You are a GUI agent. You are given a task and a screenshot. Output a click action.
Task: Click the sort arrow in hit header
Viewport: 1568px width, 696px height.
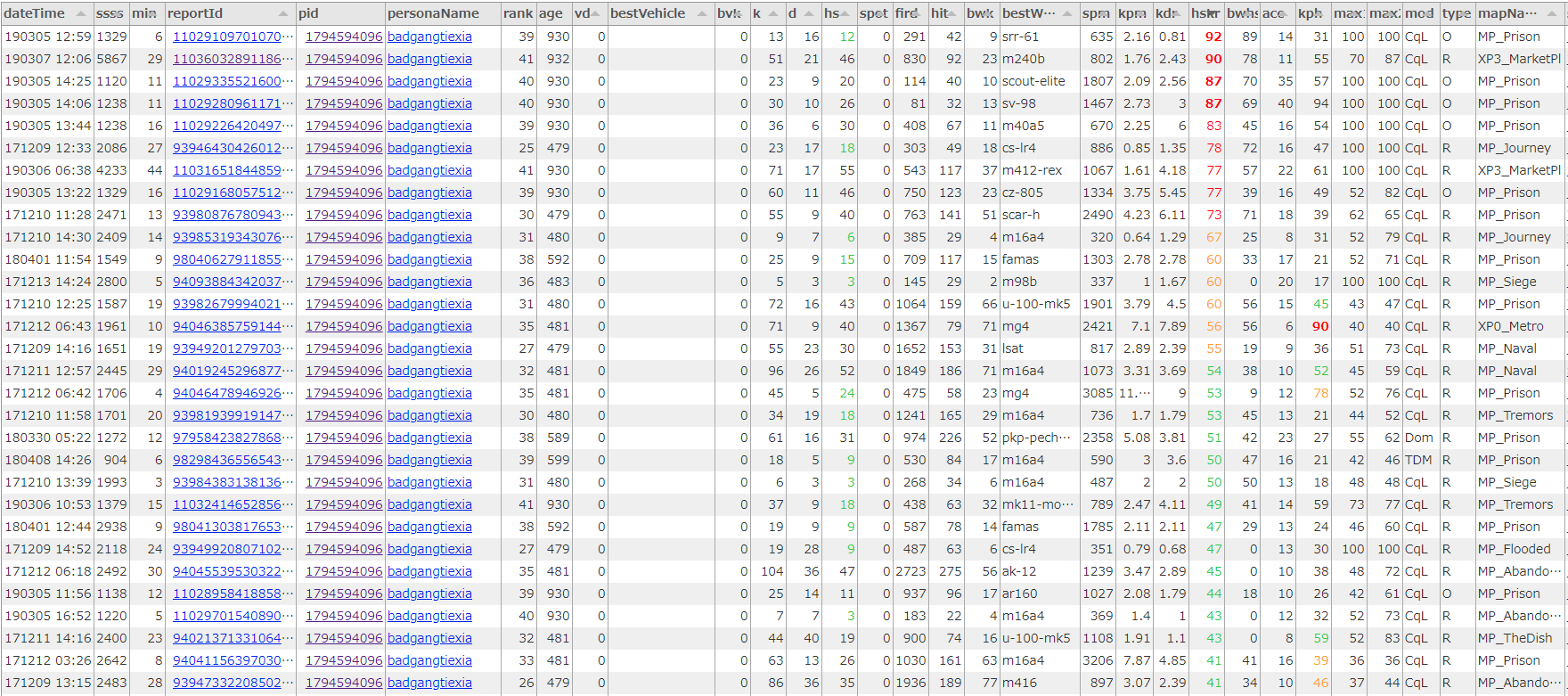click(x=953, y=13)
